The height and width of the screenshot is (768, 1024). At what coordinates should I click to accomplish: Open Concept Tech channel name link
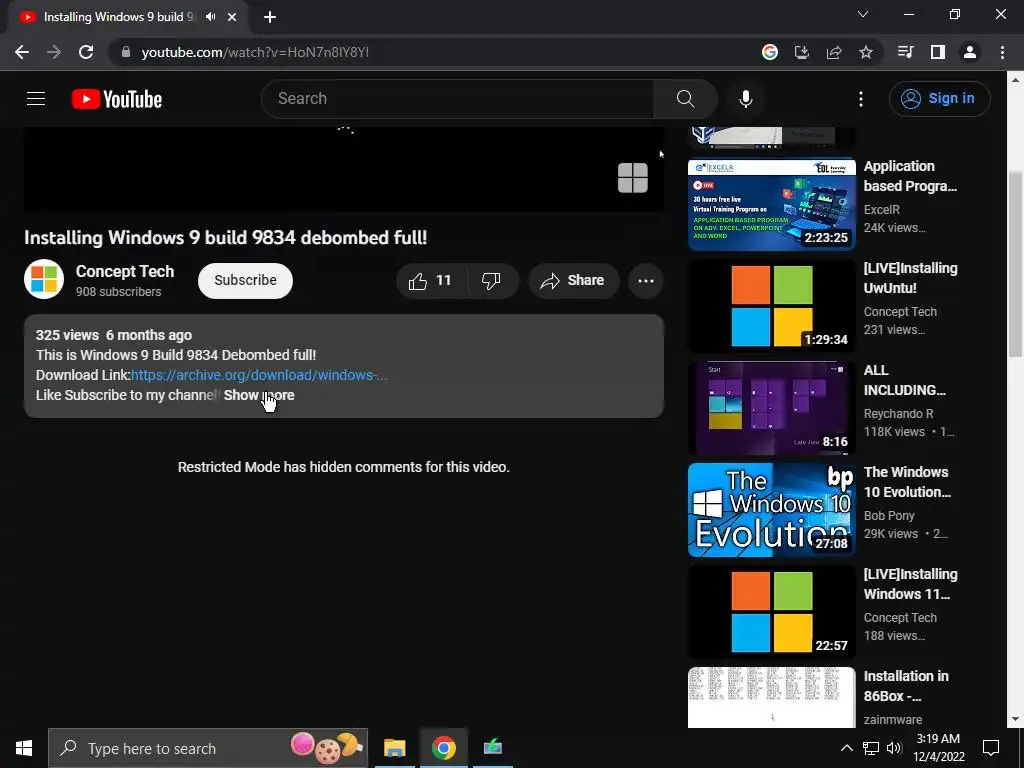click(x=125, y=271)
